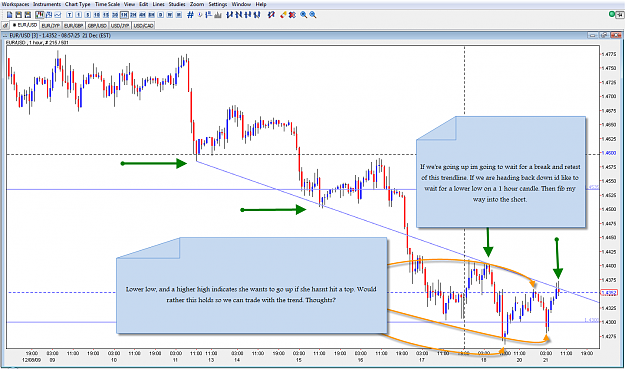Image resolution: width=625 pixels, height=369 pixels.
Task: Open the Window menu
Action: (x=242, y=4)
